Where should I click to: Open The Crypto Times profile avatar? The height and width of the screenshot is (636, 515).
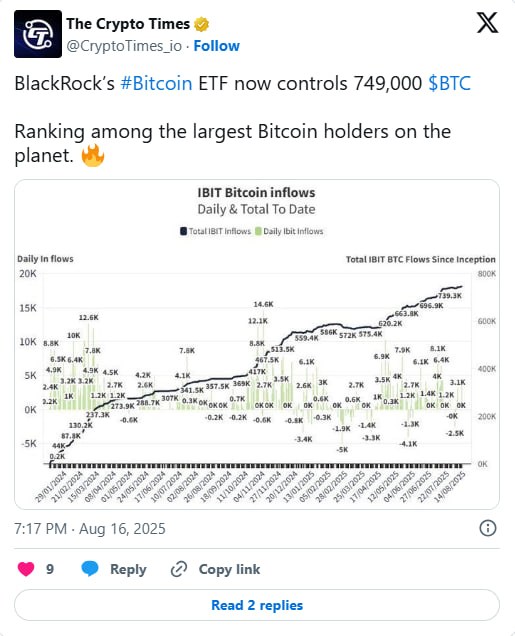(38, 34)
